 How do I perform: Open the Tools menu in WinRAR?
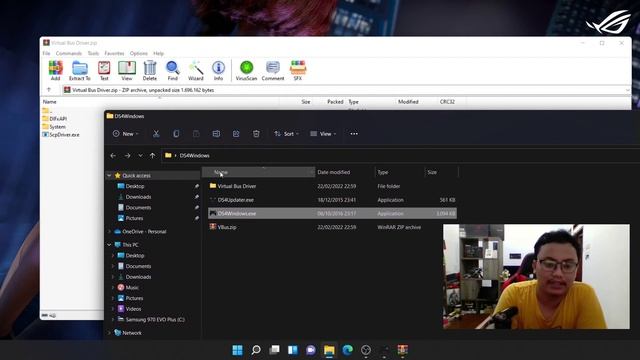click(93, 53)
